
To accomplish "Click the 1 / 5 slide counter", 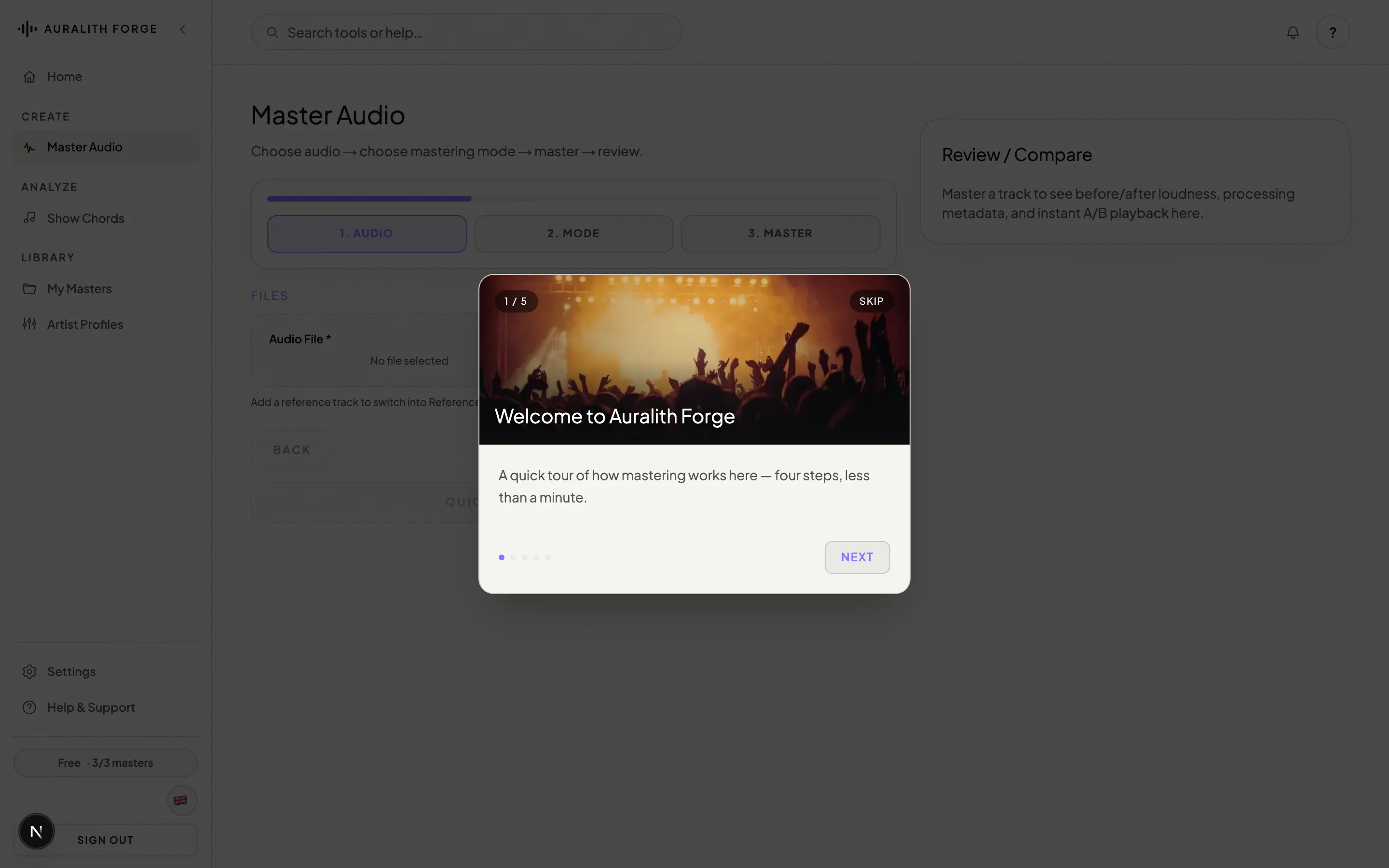I will (x=516, y=301).
